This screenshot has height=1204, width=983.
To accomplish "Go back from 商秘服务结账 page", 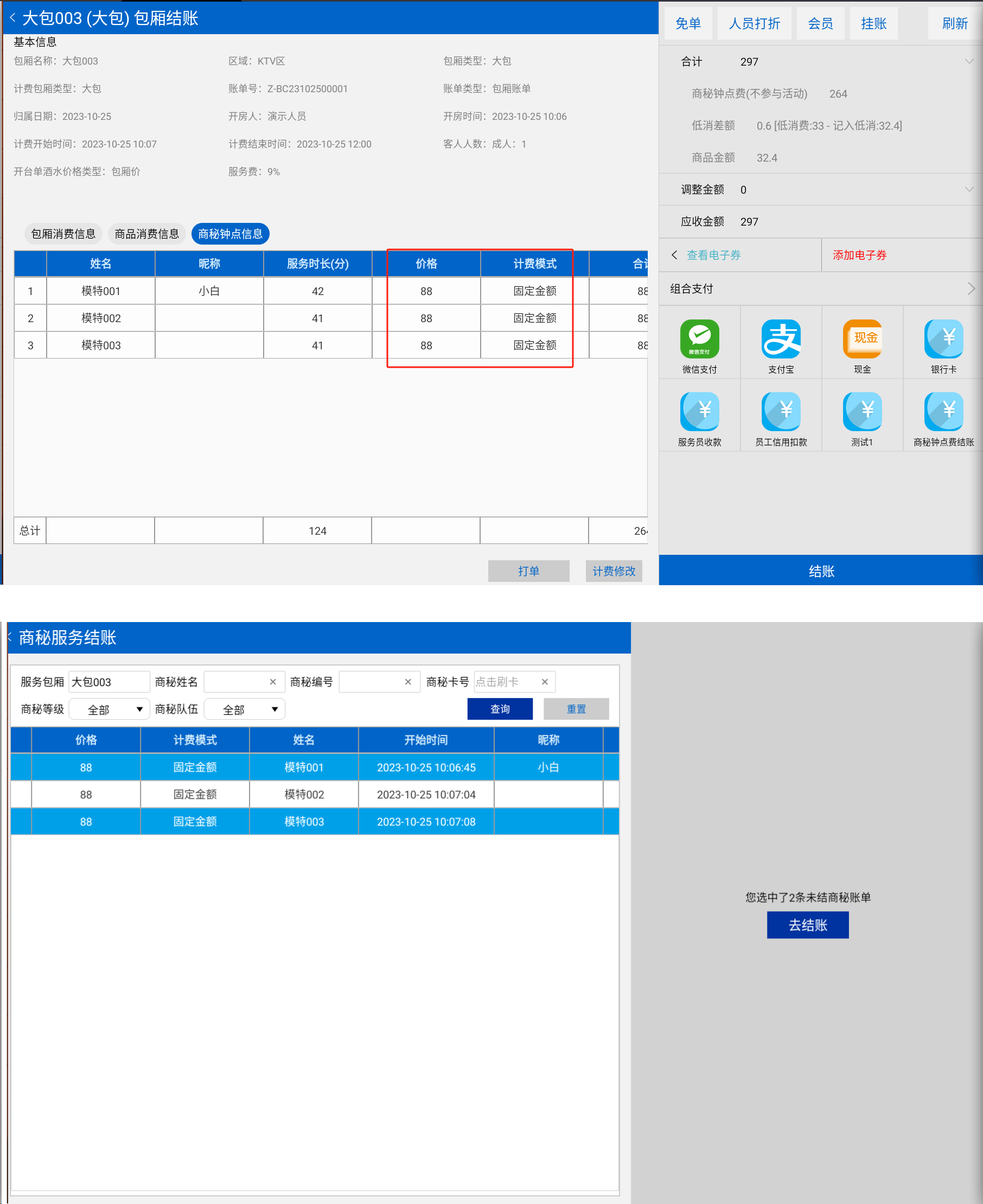I will [10, 637].
